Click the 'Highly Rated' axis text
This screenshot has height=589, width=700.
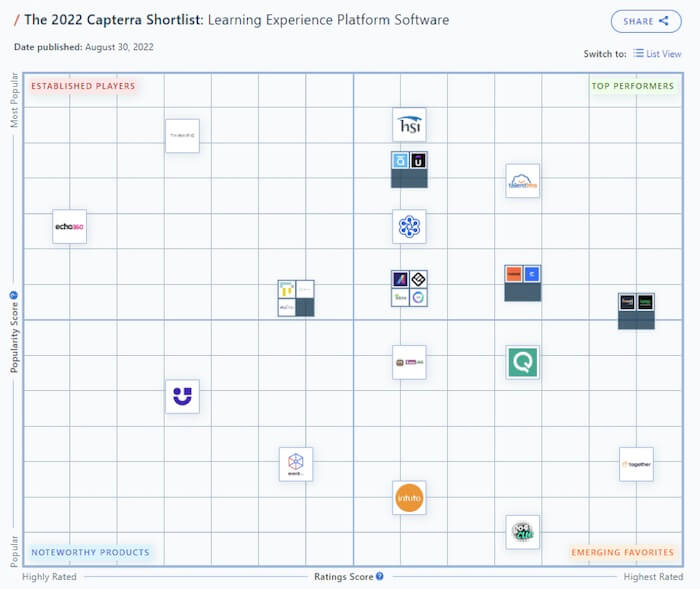pyautogui.click(x=50, y=576)
